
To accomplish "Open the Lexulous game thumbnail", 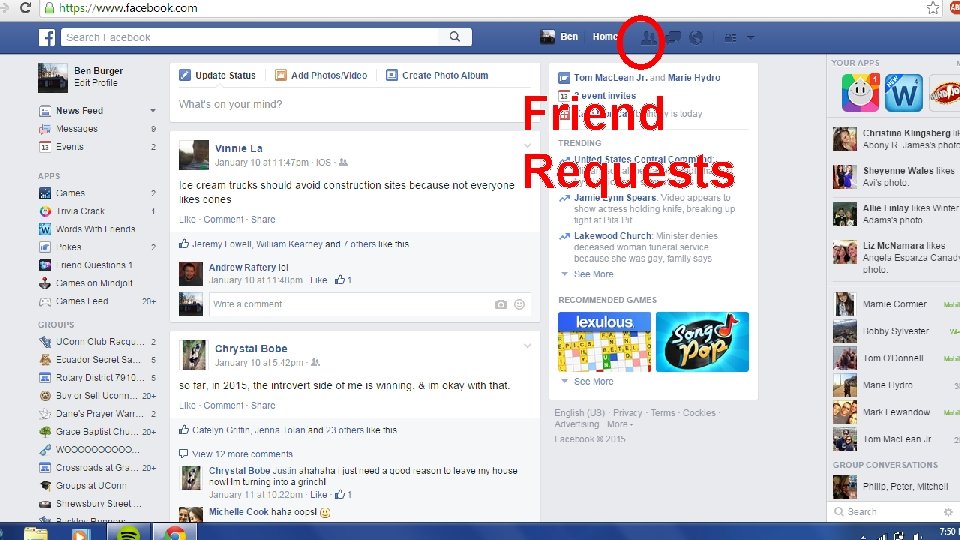I will point(604,342).
